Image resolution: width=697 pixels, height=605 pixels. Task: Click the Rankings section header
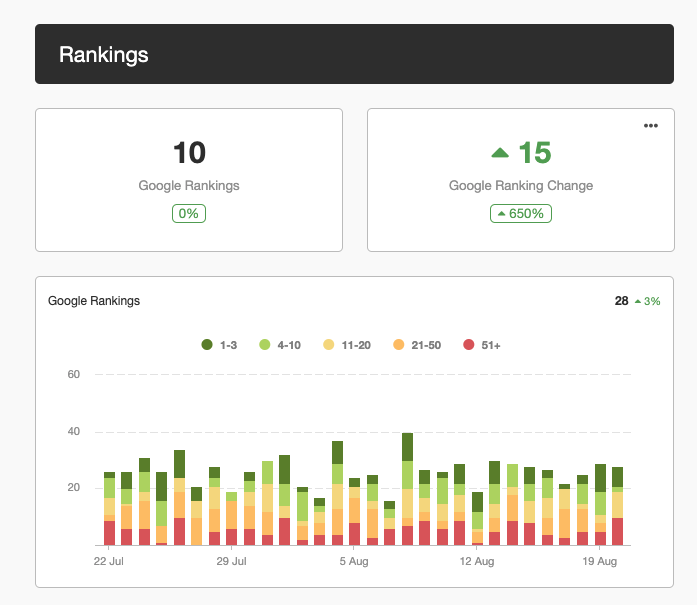pyautogui.click(x=354, y=54)
